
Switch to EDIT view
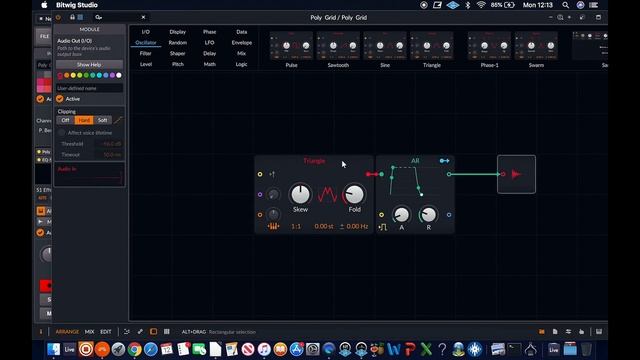[106, 332]
